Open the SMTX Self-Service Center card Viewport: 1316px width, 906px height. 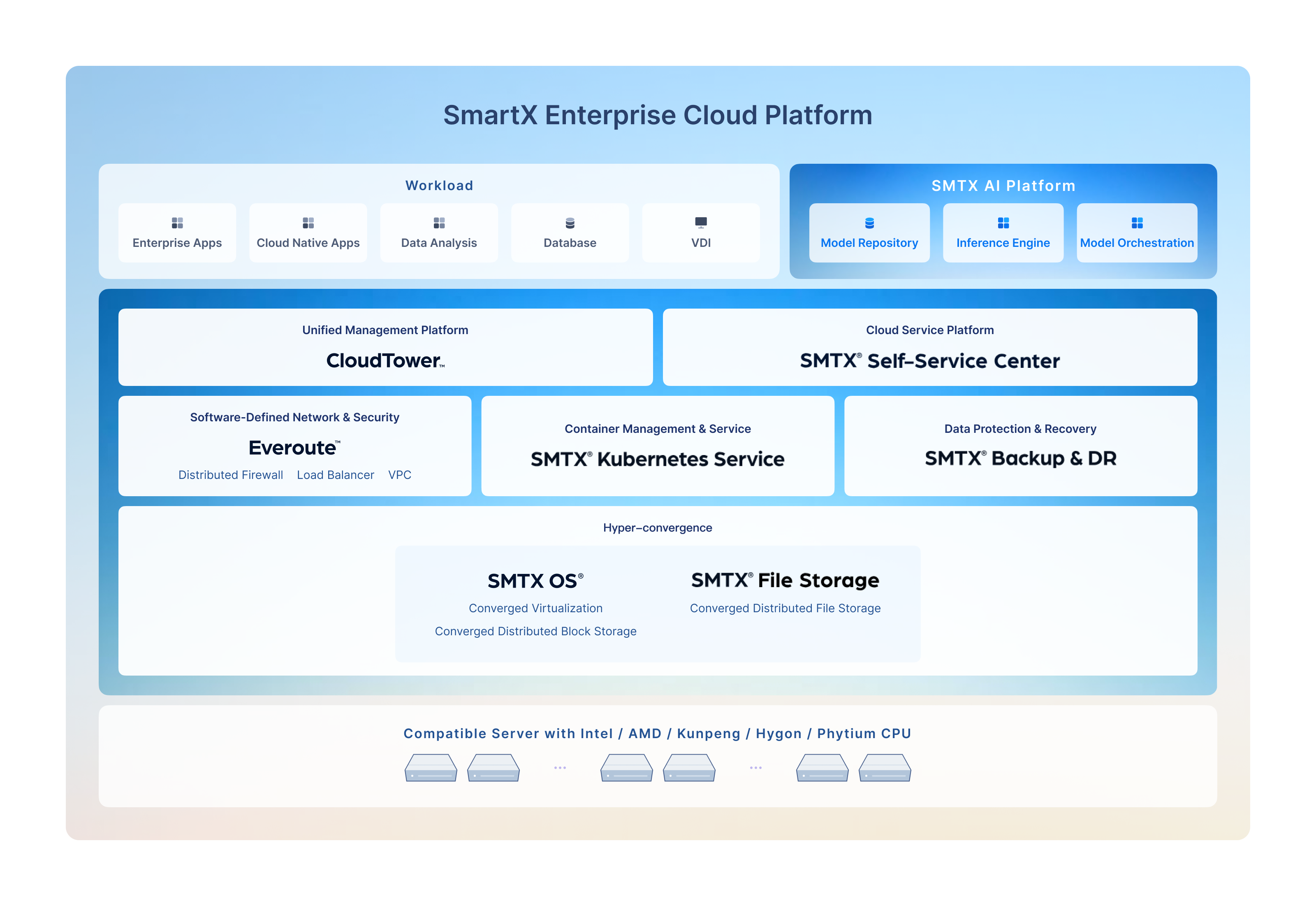pos(930,347)
